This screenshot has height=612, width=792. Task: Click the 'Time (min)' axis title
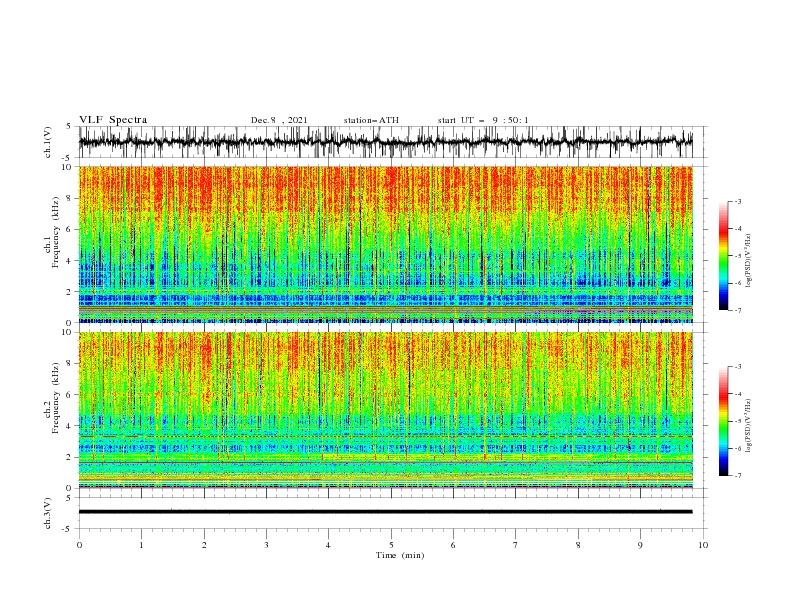click(400, 555)
